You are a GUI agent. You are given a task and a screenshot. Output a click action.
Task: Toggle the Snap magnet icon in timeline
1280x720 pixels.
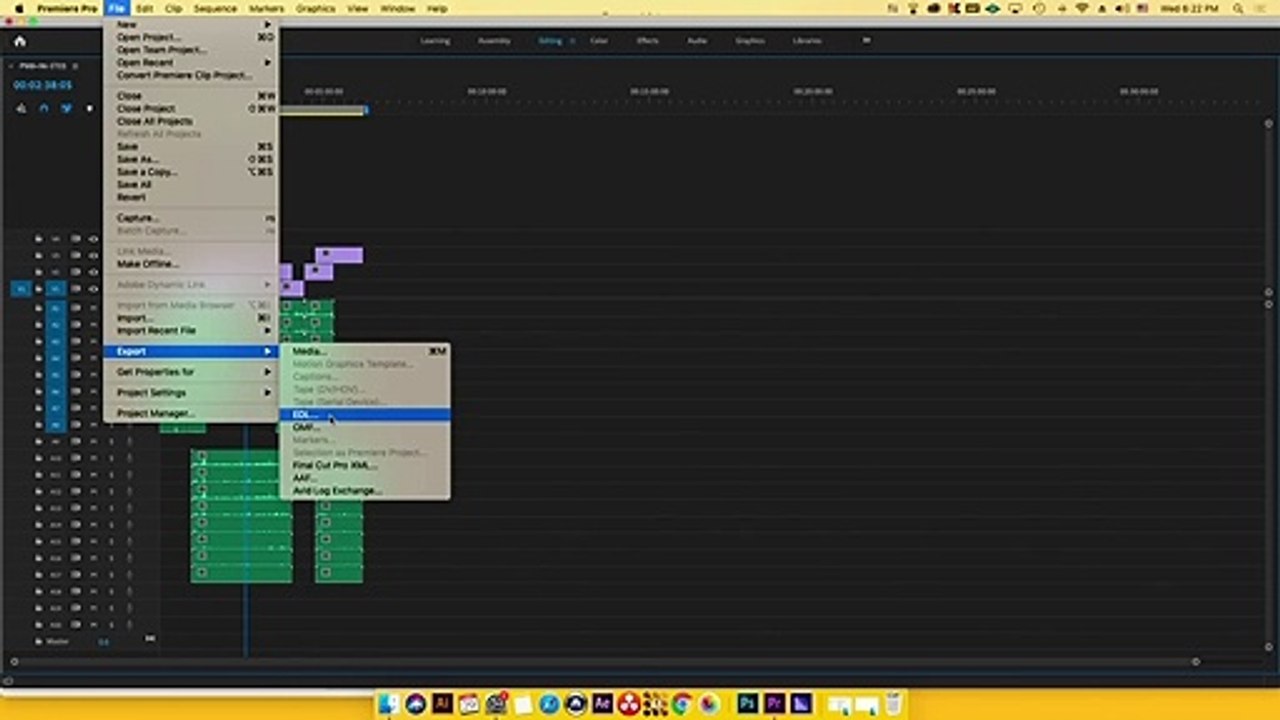click(x=43, y=108)
